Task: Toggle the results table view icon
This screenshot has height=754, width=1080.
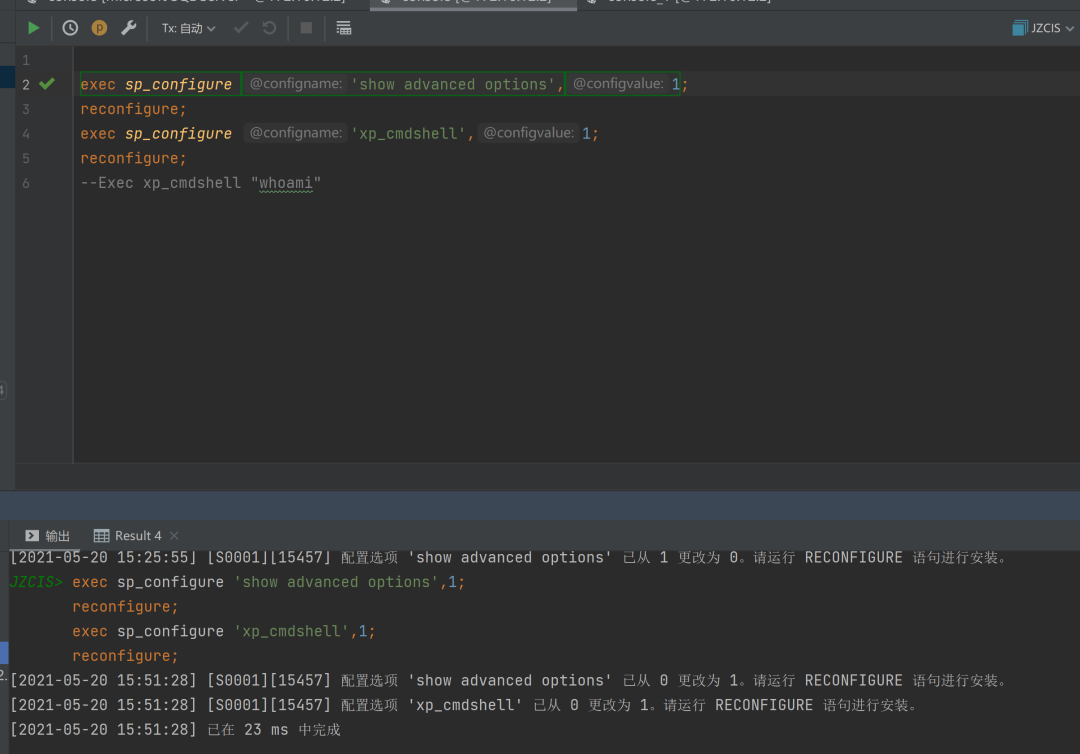Action: [x=344, y=28]
